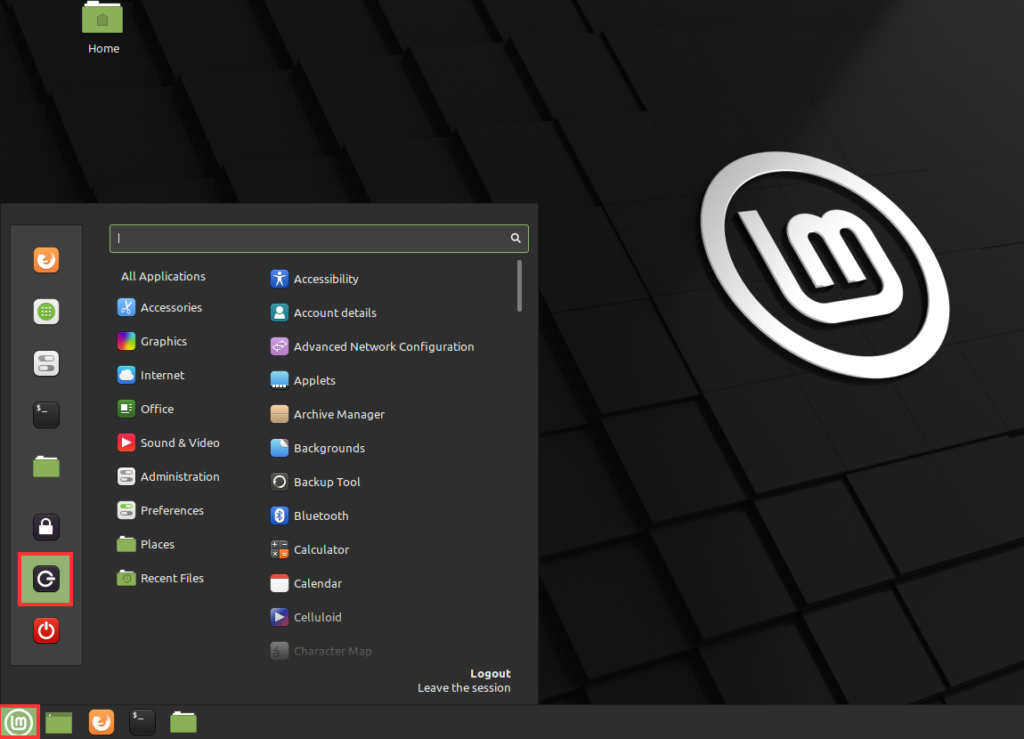The height and width of the screenshot is (739, 1024).
Task: Select the highlighted Logout icon
Action: pyautogui.click(x=46, y=579)
